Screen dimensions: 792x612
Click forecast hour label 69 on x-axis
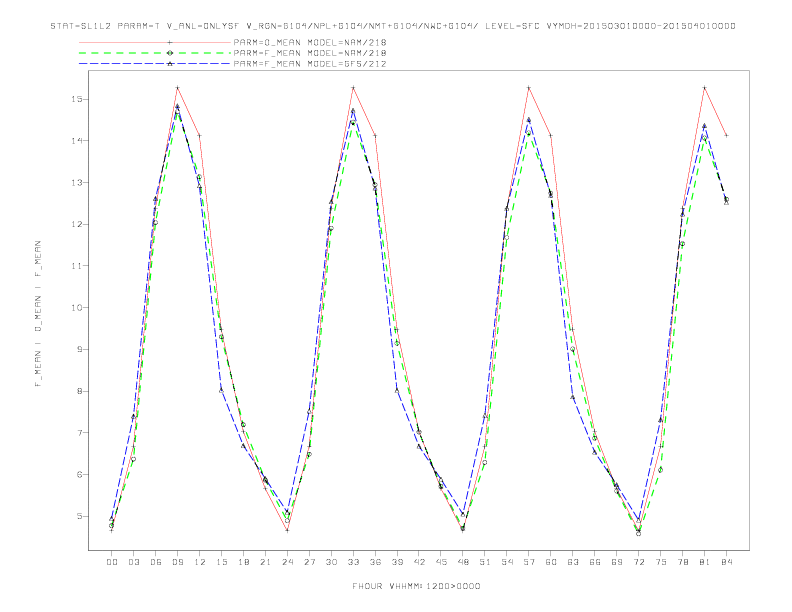617,562
